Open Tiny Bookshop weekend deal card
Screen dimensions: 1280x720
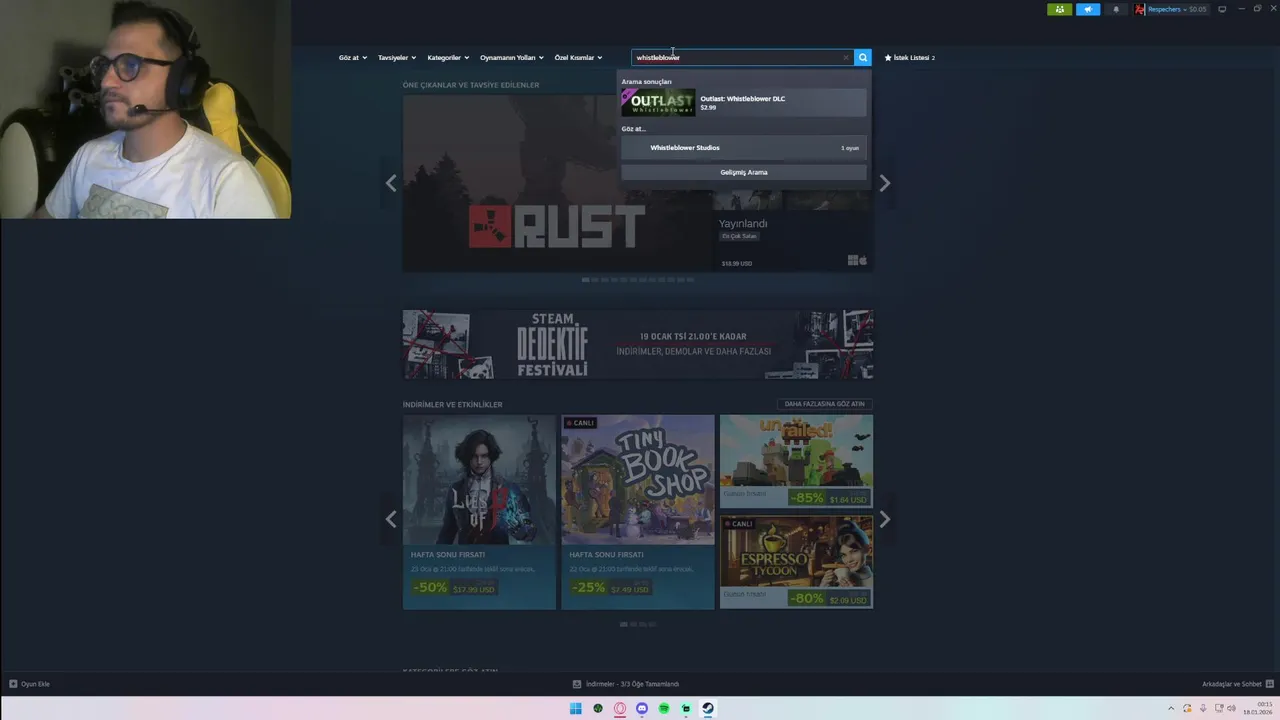click(638, 512)
